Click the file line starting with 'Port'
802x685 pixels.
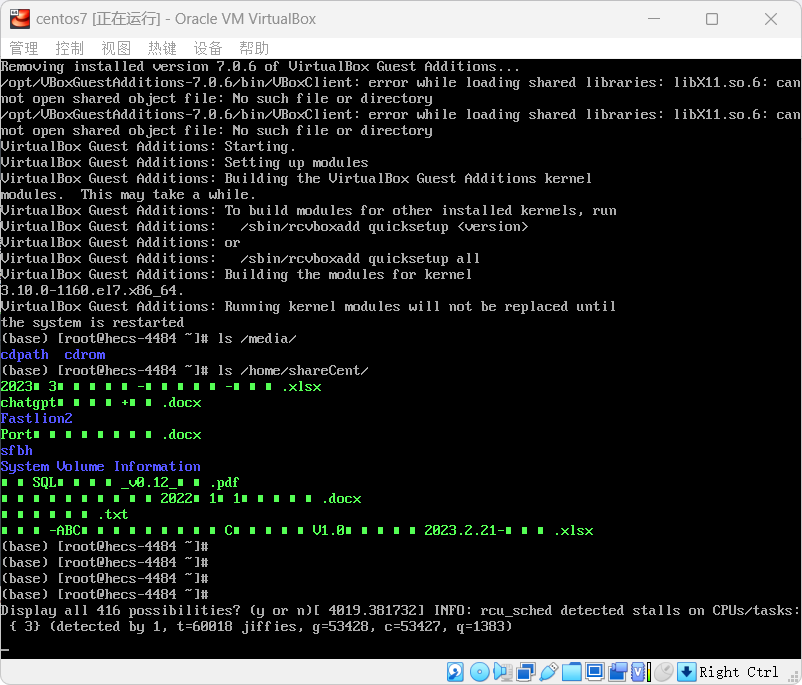click(x=101, y=434)
